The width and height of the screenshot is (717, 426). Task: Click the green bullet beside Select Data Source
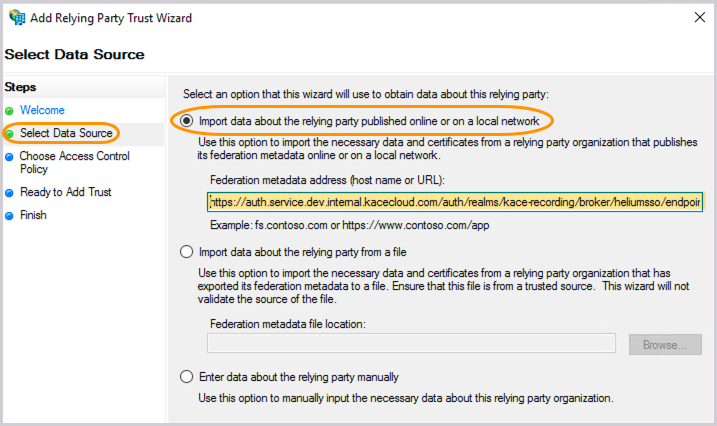pos(10,133)
